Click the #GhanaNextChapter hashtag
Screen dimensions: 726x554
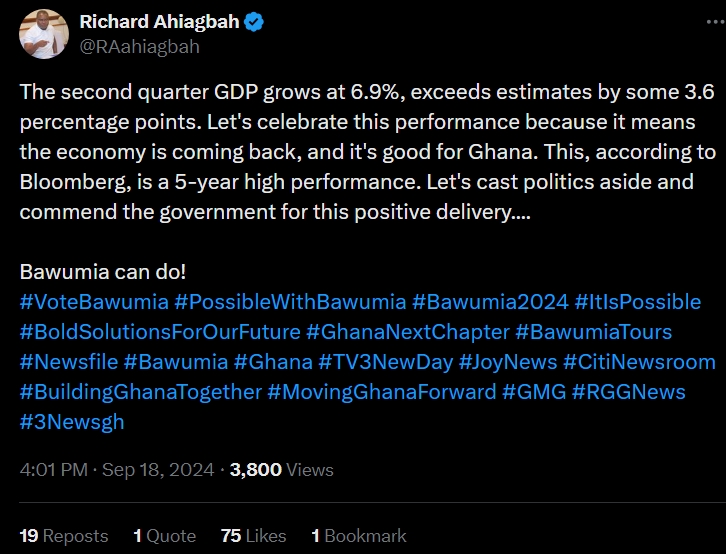coord(407,331)
